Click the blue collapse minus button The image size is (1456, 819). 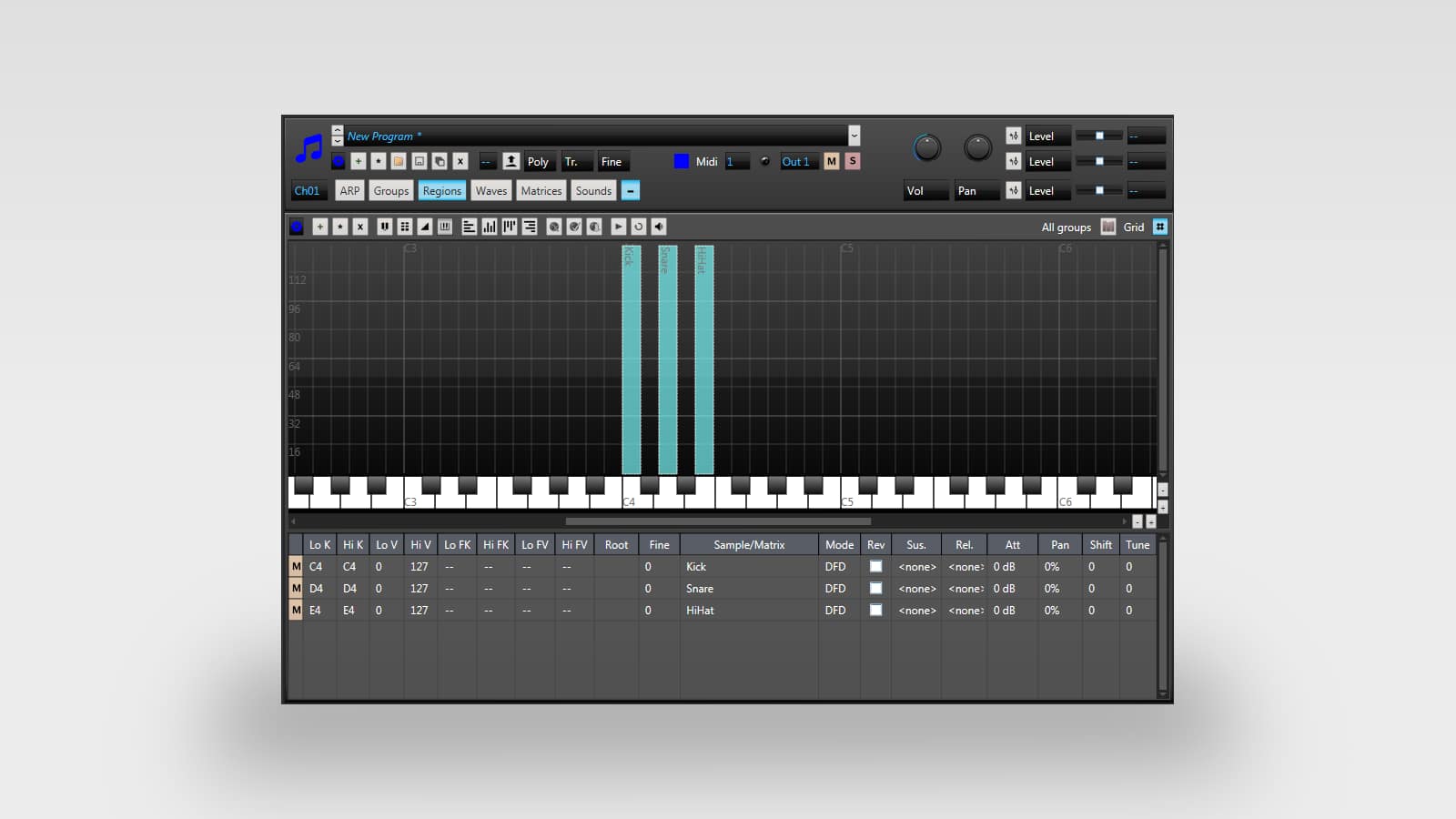(631, 190)
